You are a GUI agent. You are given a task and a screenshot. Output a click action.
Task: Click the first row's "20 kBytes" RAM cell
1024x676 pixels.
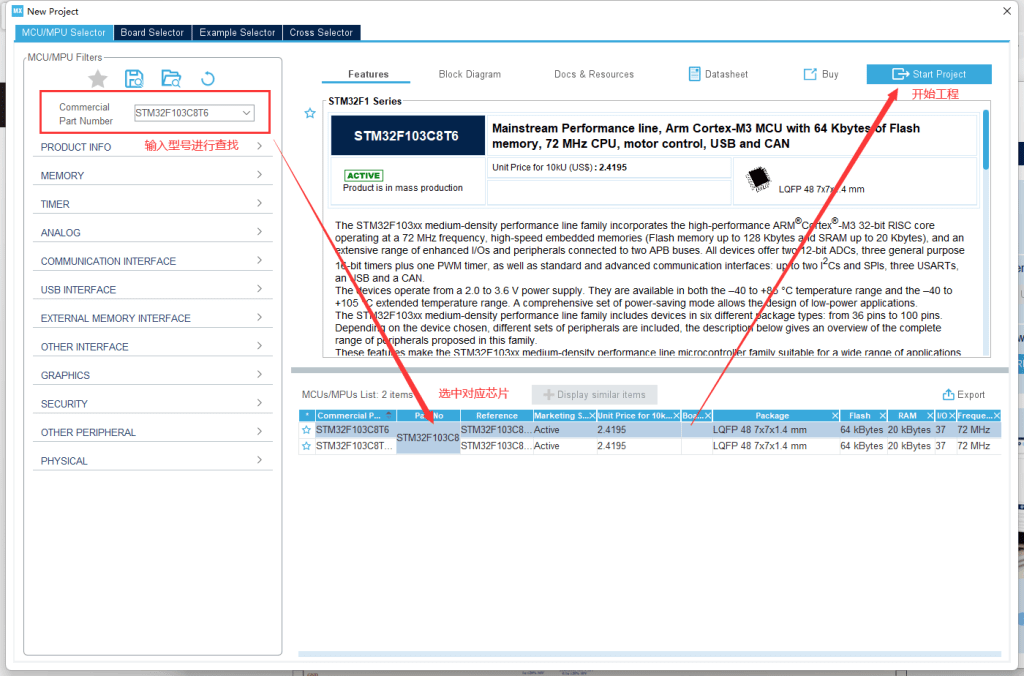coord(910,430)
